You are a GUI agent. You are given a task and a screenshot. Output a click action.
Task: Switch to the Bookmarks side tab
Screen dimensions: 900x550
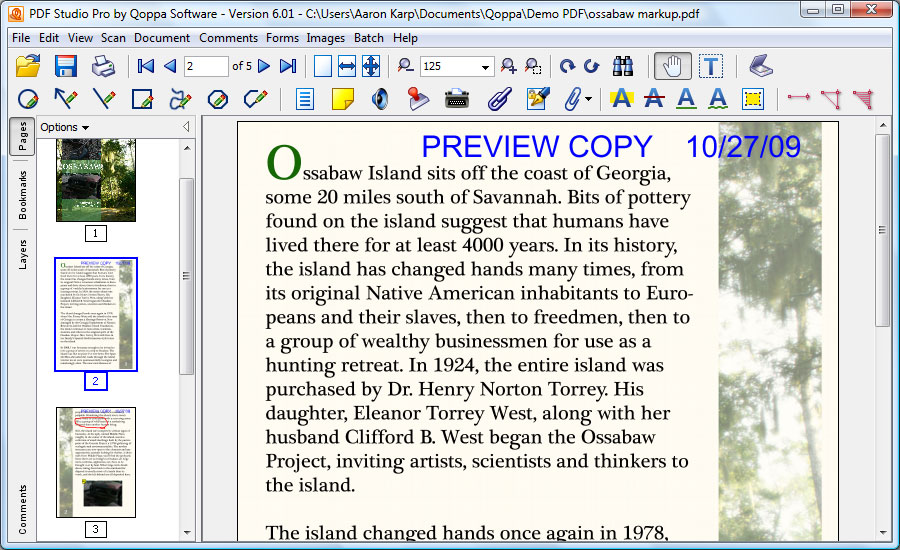click(x=22, y=195)
